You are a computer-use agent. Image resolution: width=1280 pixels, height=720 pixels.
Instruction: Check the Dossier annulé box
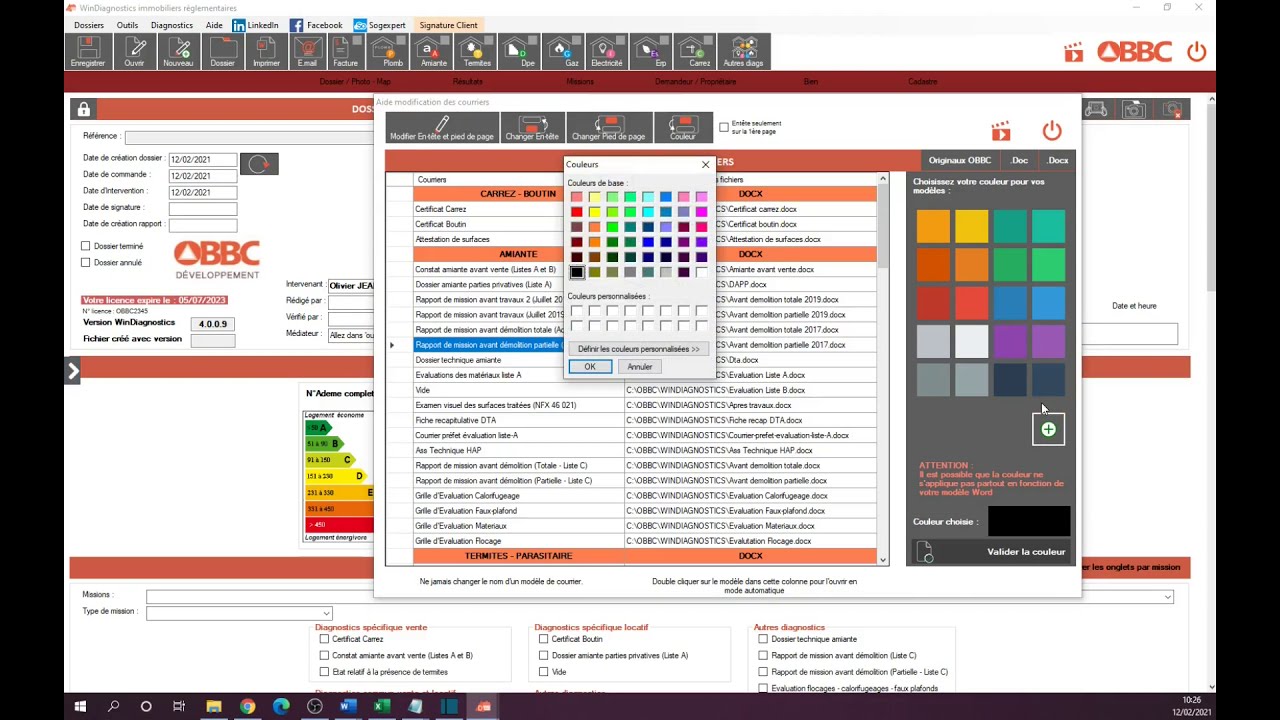[86, 262]
